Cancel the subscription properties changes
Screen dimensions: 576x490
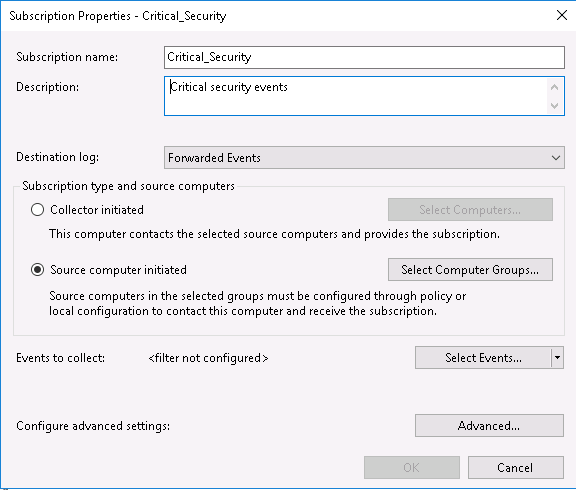tap(516, 468)
